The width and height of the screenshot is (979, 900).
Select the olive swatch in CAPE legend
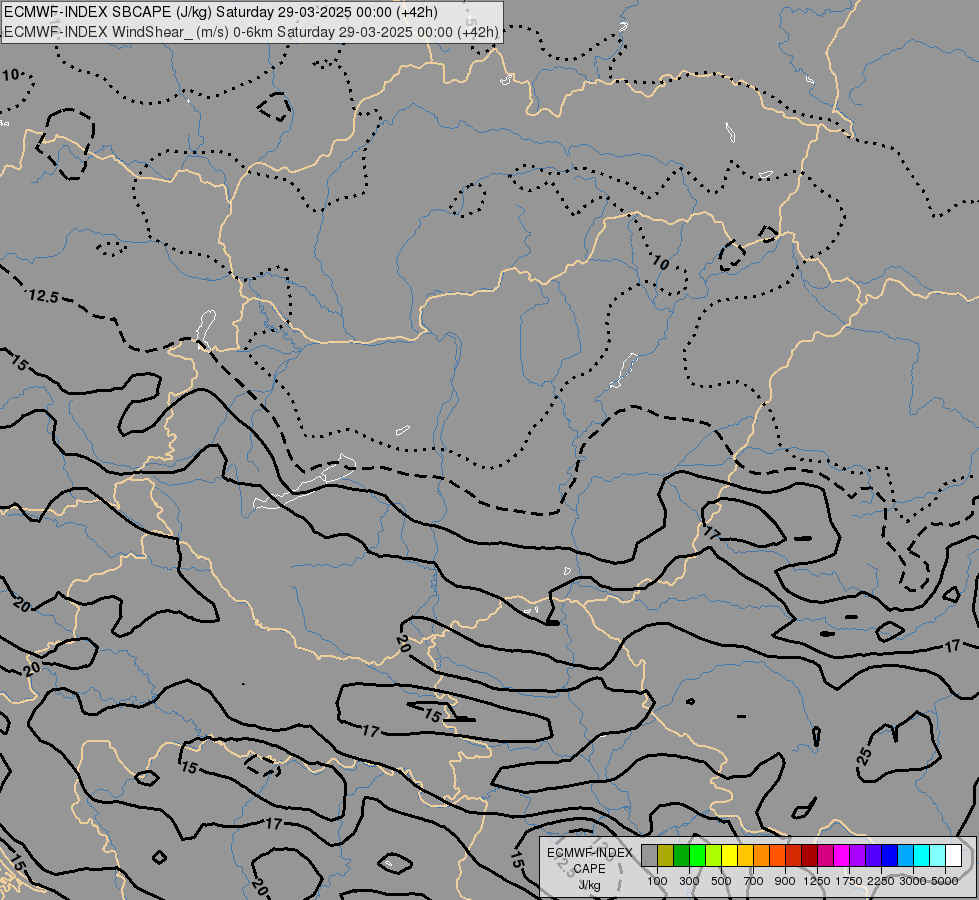(666, 856)
